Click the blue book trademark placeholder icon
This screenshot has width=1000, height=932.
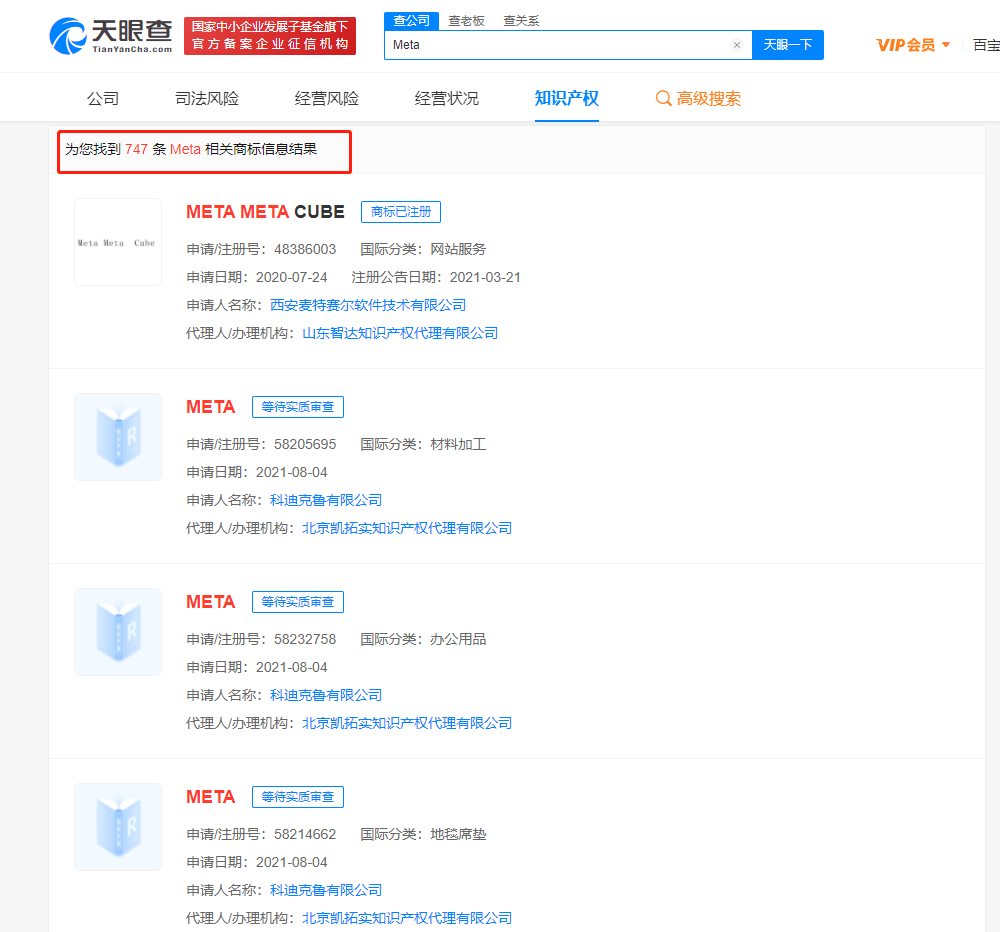[117, 437]
